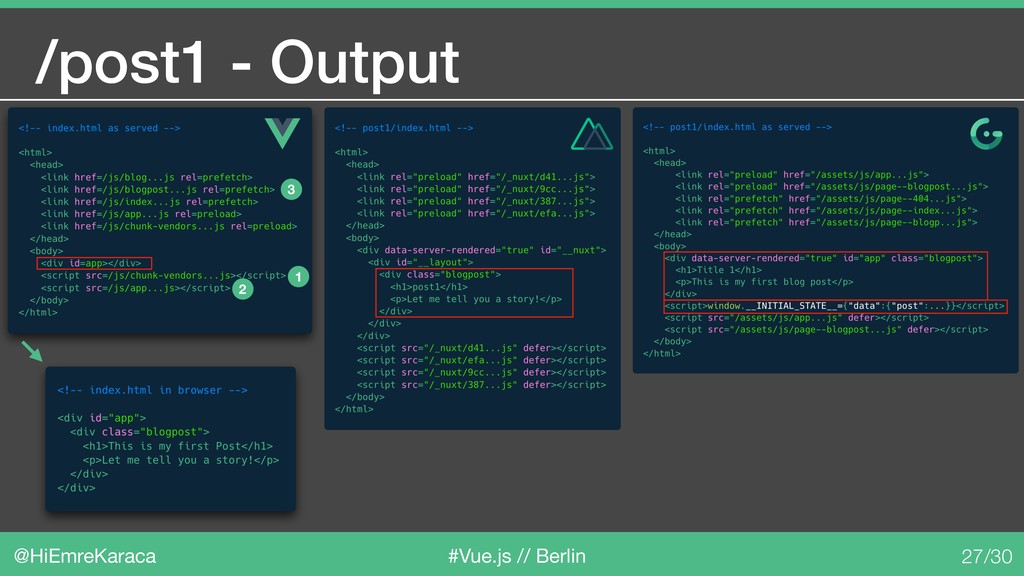
Task: Click the '<h1>Title 1</h1>' line
Action: [x=718, y=270]
